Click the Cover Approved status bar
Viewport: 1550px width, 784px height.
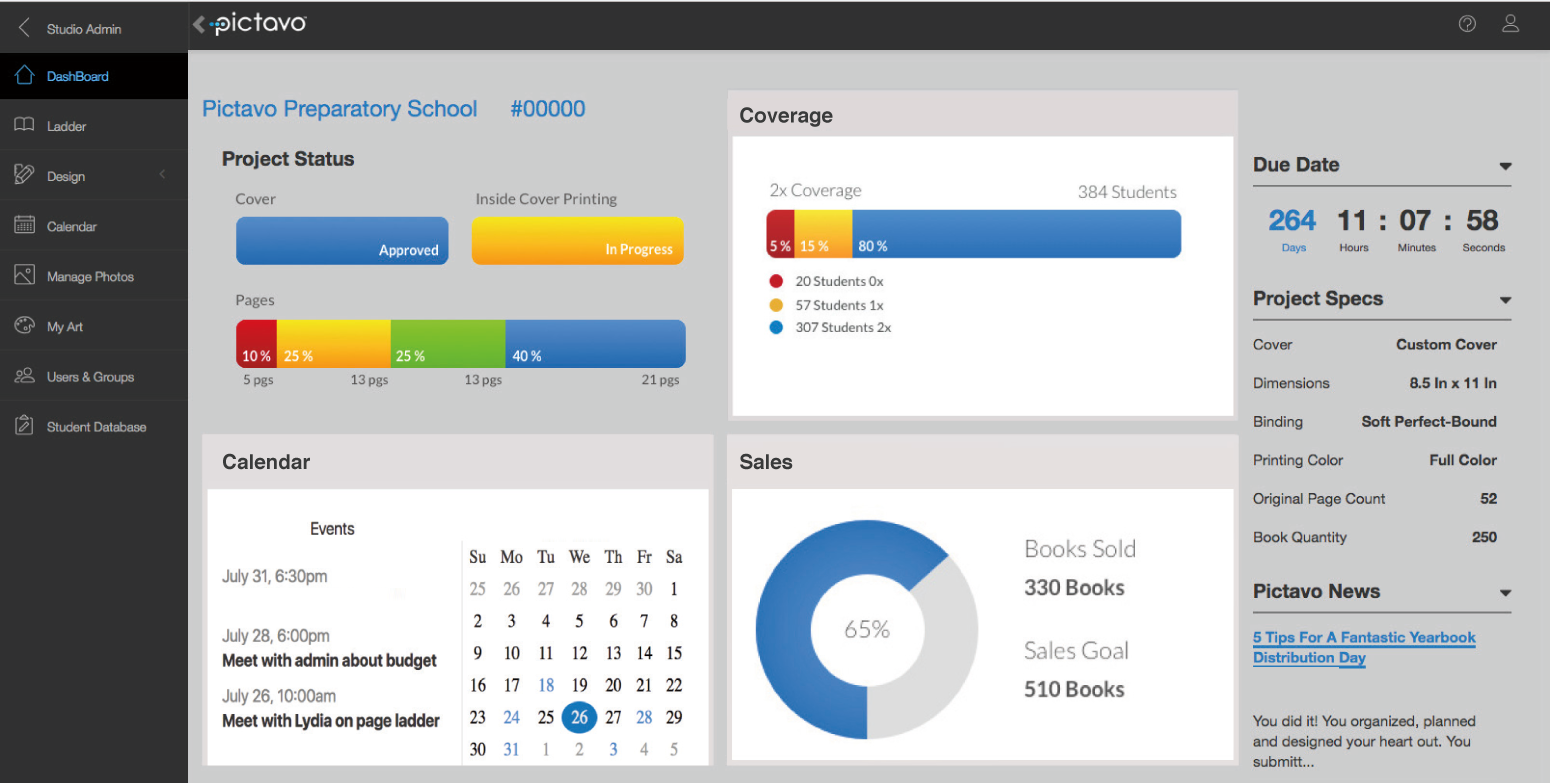tap(342, 241)
